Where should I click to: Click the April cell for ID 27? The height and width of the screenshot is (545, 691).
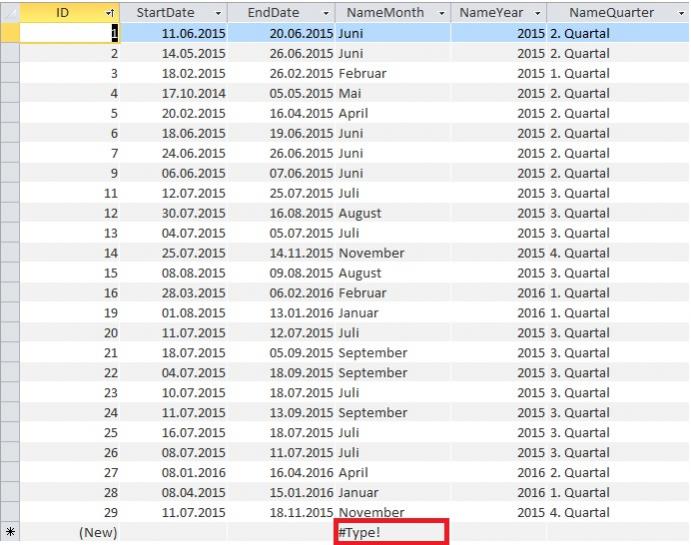[393, 473]
